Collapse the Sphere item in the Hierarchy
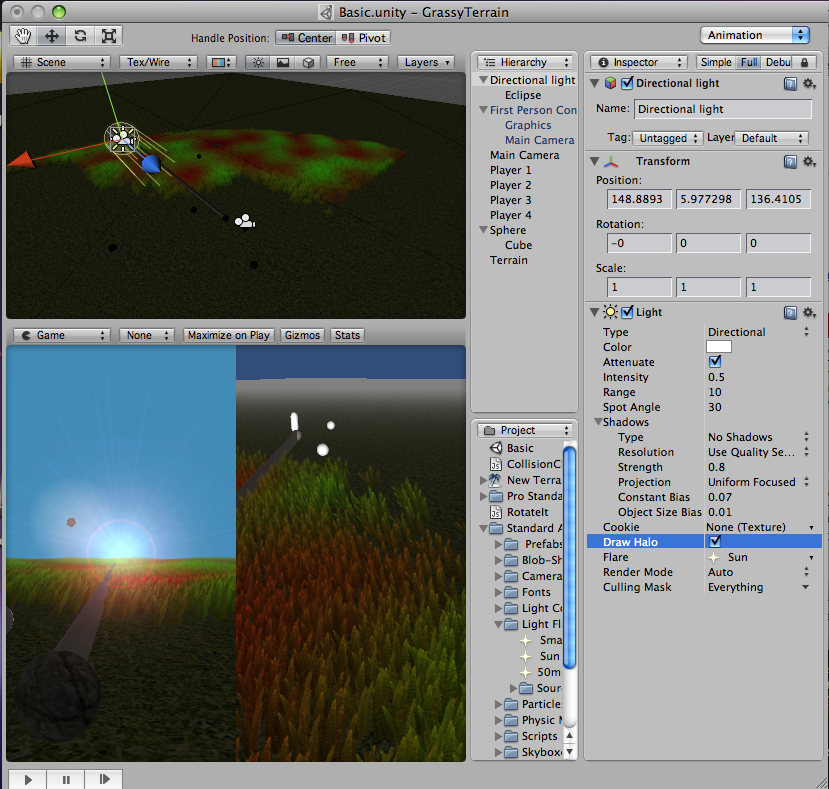Screen dimensions: 829x789 [x=482, y=230]
